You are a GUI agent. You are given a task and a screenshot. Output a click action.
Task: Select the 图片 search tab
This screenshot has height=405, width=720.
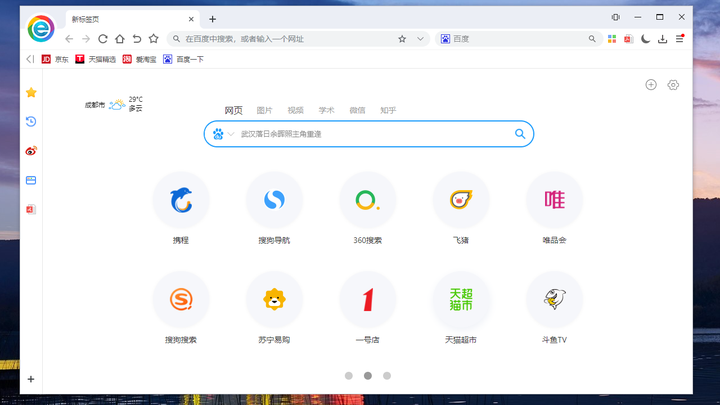[264, 110]
